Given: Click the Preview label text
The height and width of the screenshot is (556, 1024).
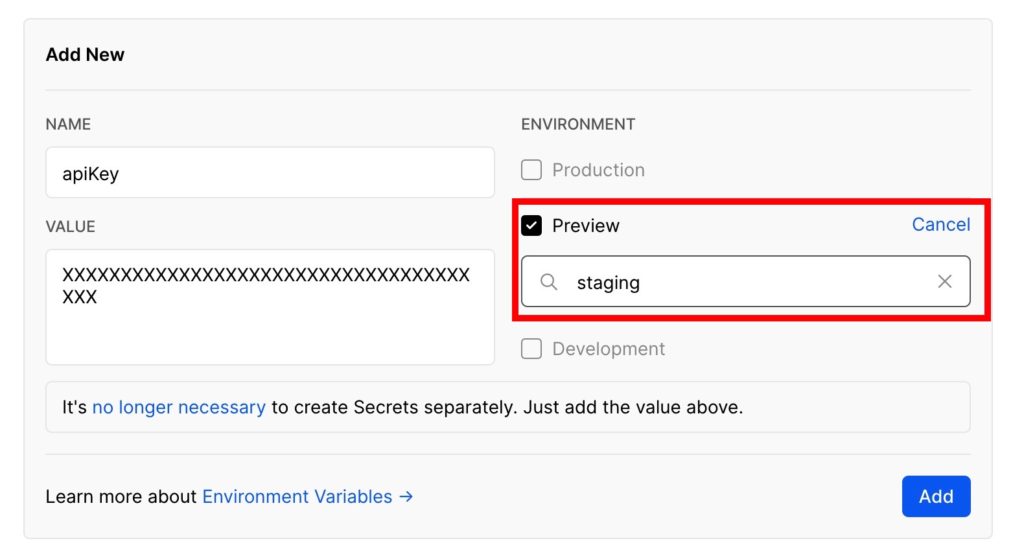Looking at the screenshot, I should tap(586, 225).
